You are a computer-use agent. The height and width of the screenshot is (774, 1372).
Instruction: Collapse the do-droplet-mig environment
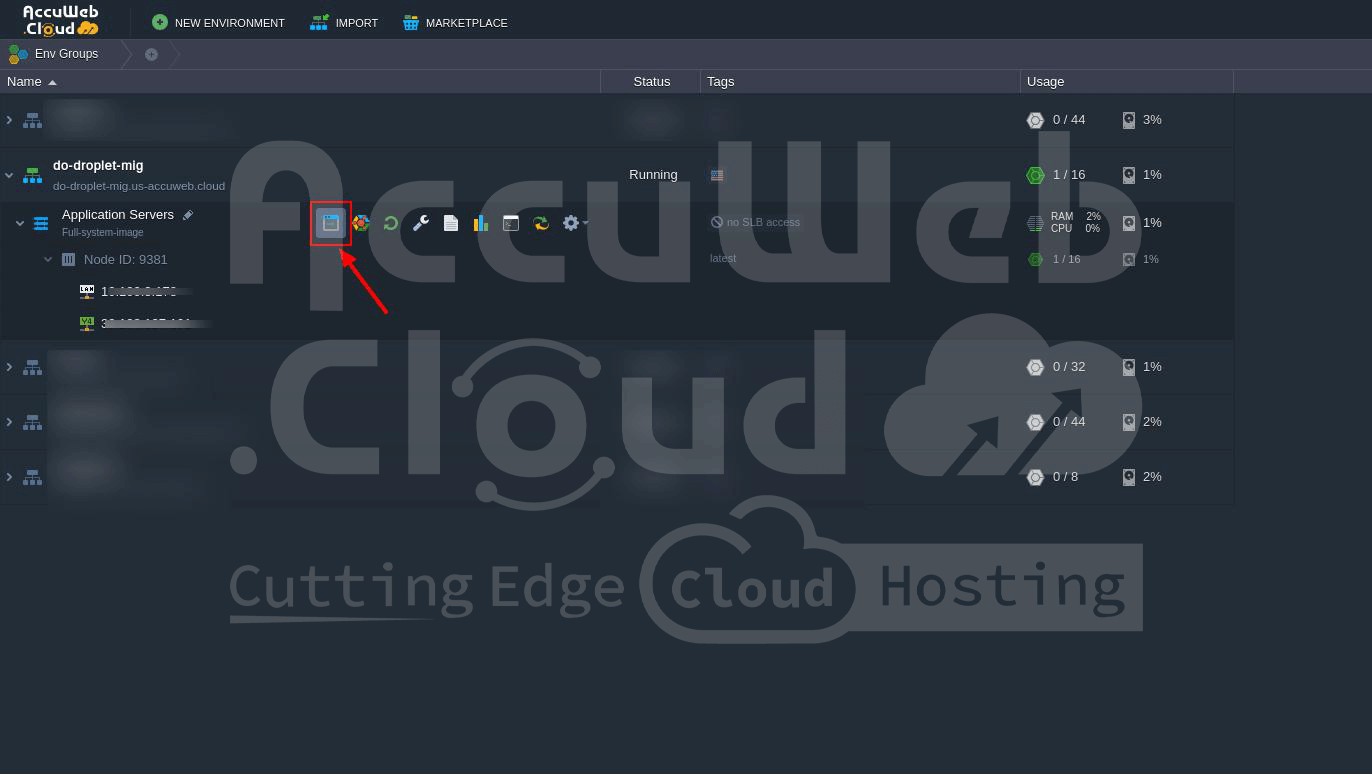pos(9,175)
